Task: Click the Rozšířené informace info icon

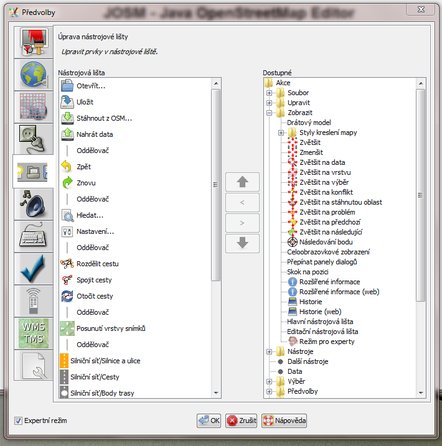Action: 292,282
